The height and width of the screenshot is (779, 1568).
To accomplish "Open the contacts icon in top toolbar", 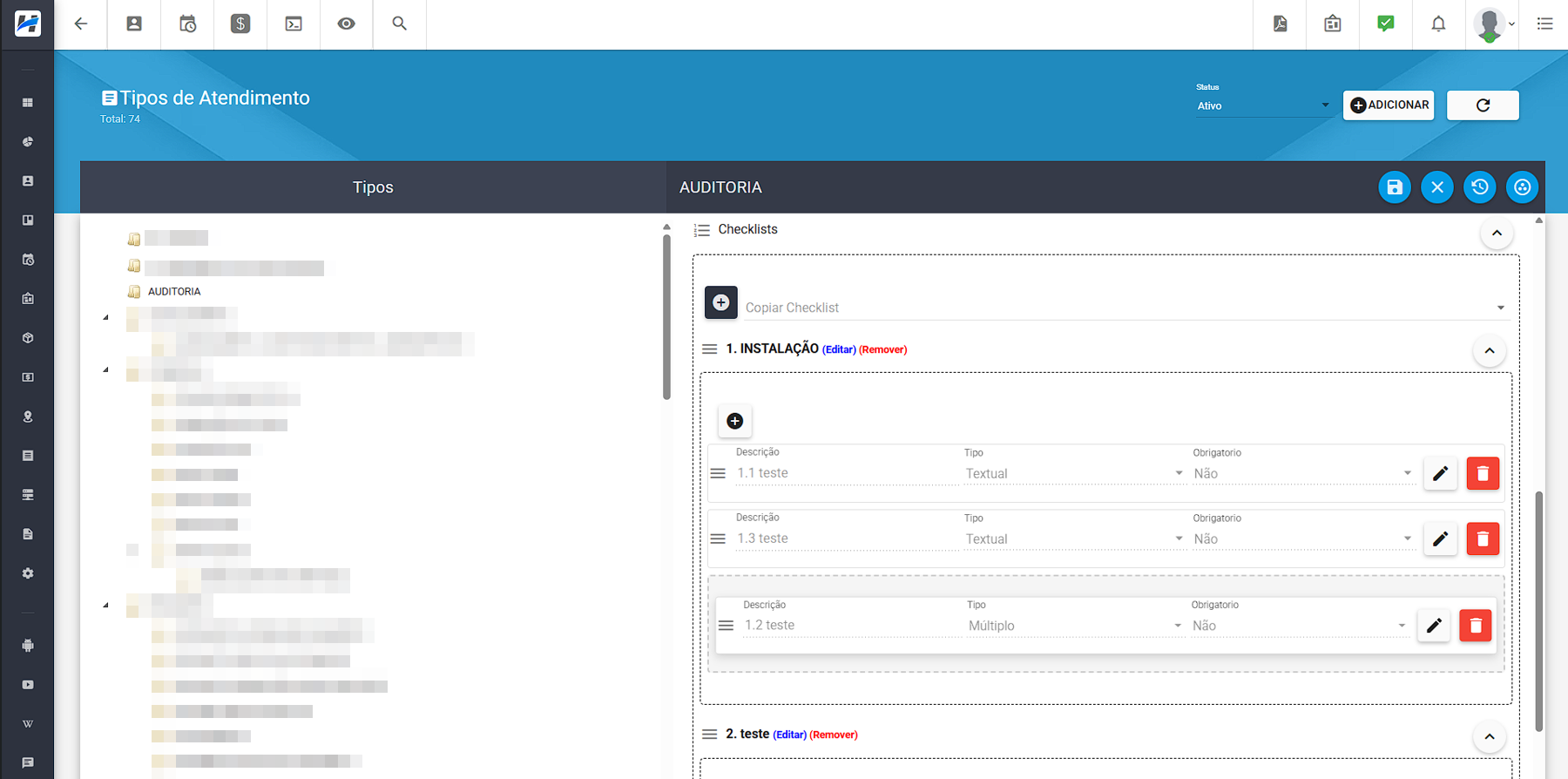I will 134,24.
